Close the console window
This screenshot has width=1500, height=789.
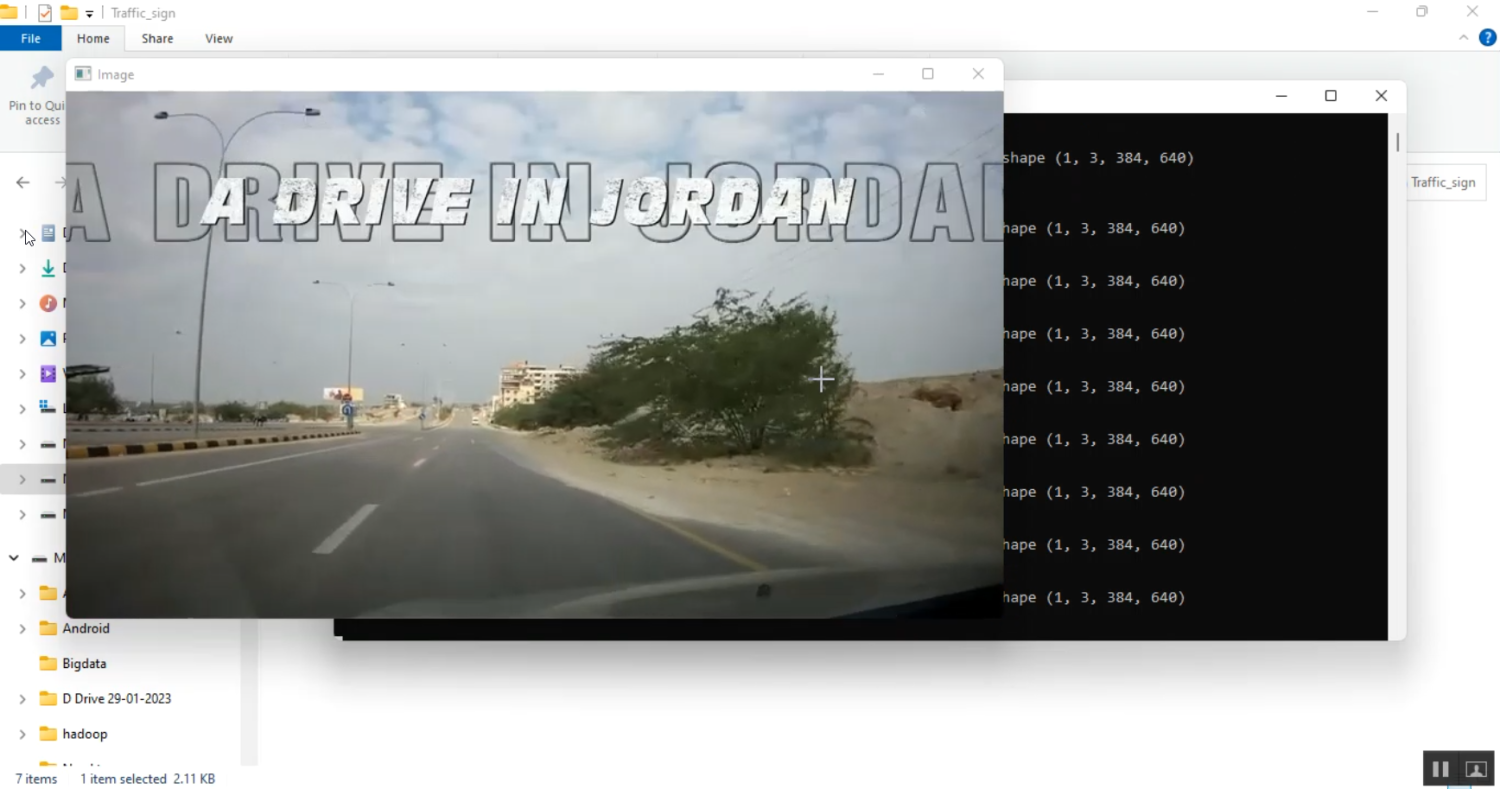tap(1381, 96)
